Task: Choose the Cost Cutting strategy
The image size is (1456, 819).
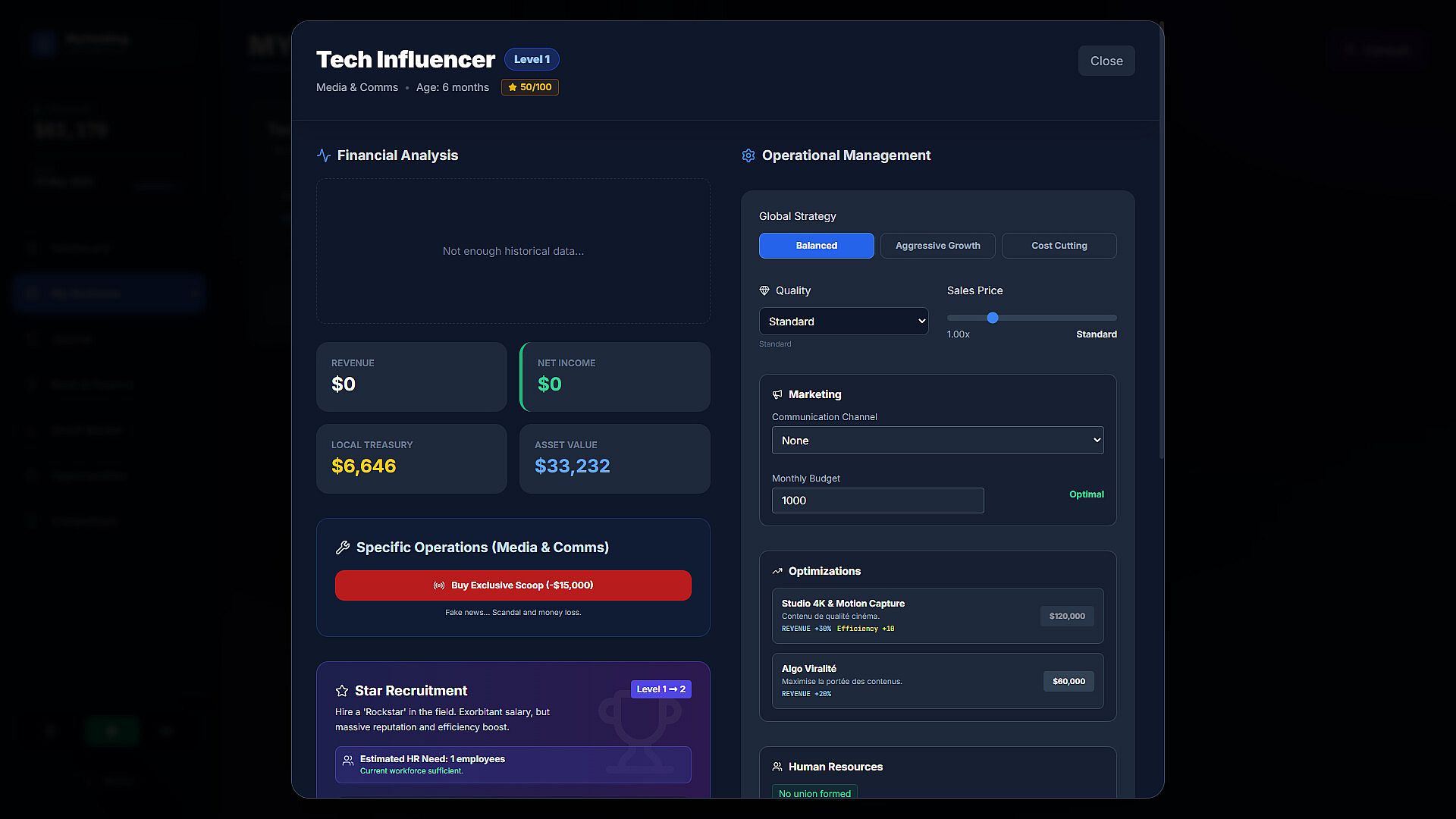Action: coord(1059,246)
